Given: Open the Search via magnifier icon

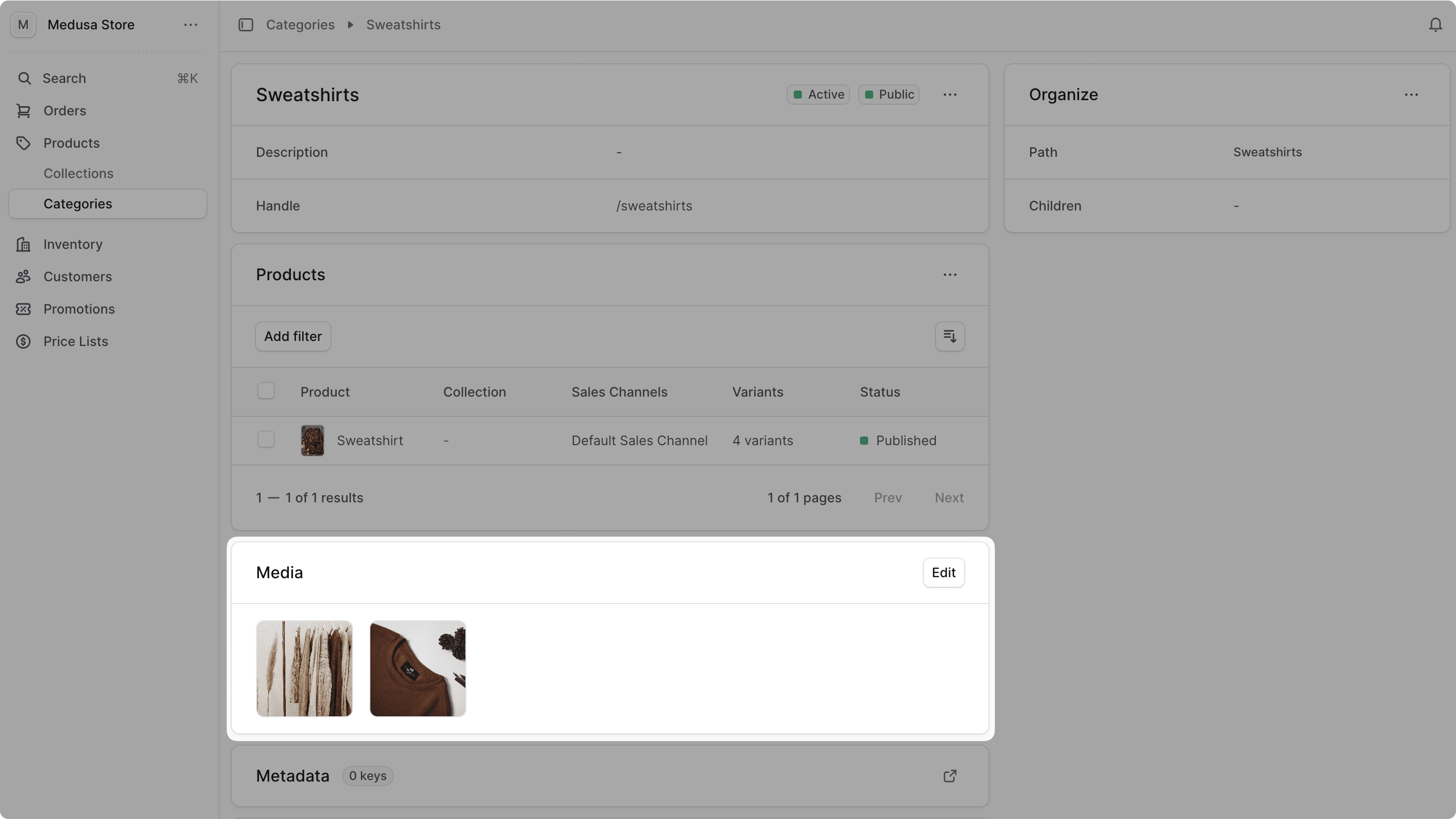Looking at the screenshot, I should point(25,78).
